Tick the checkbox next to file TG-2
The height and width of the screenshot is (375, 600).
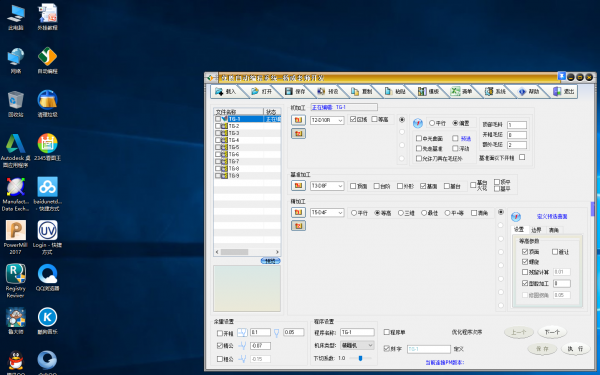218,126
